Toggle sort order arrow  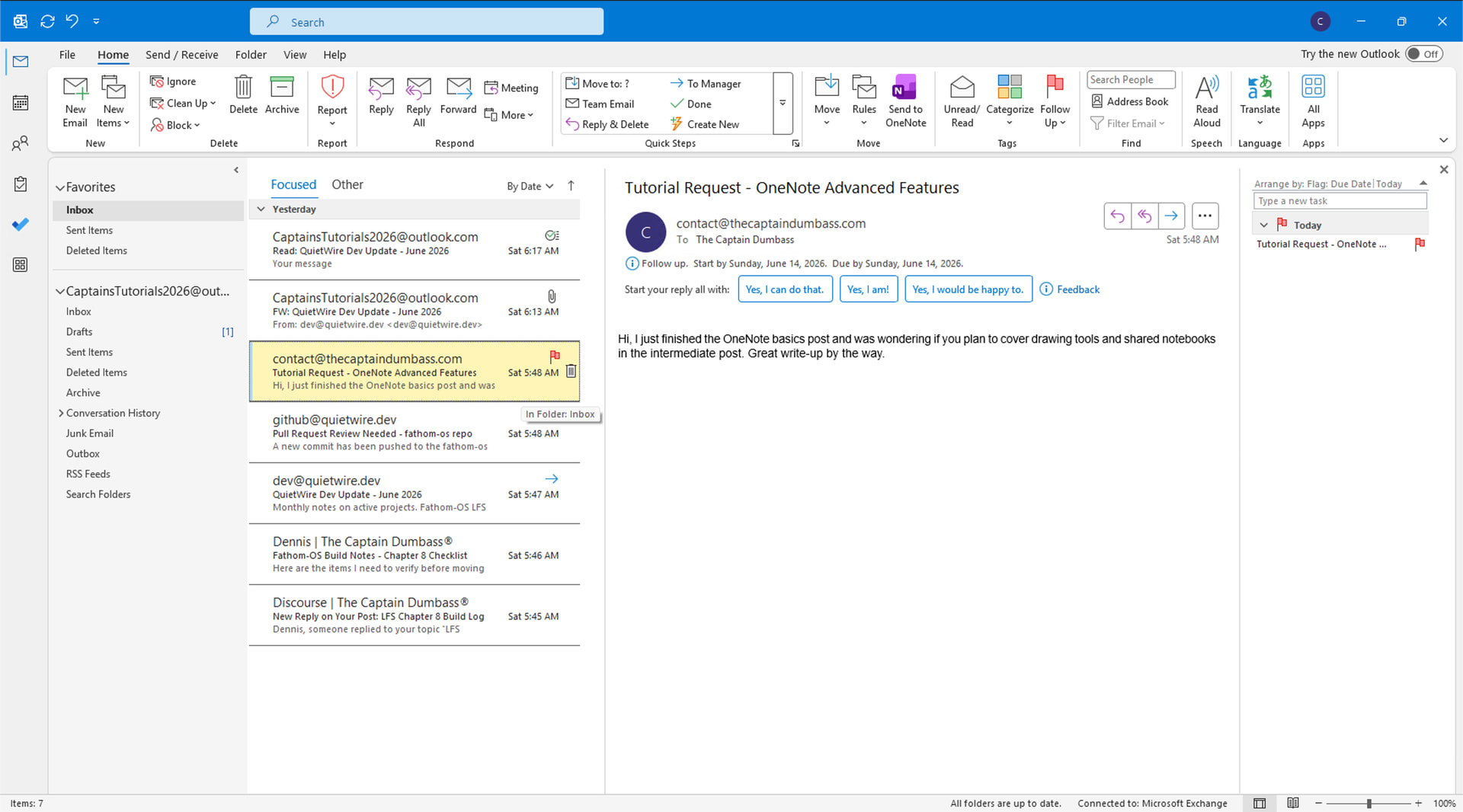(571, 186)
